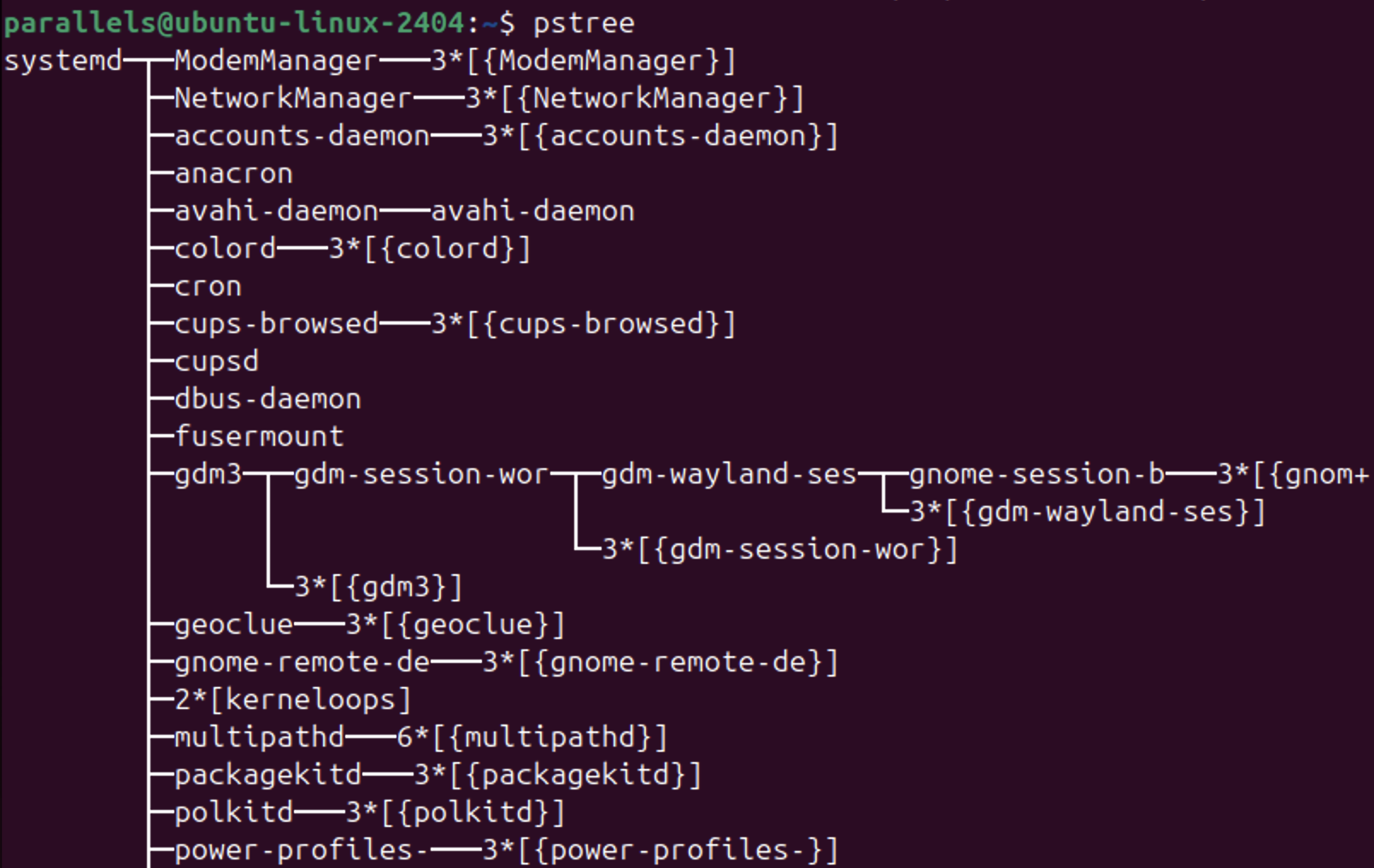Click the gdm-wayland-ses process node
Screen dimensions: 1374x868
click(729, 475)
